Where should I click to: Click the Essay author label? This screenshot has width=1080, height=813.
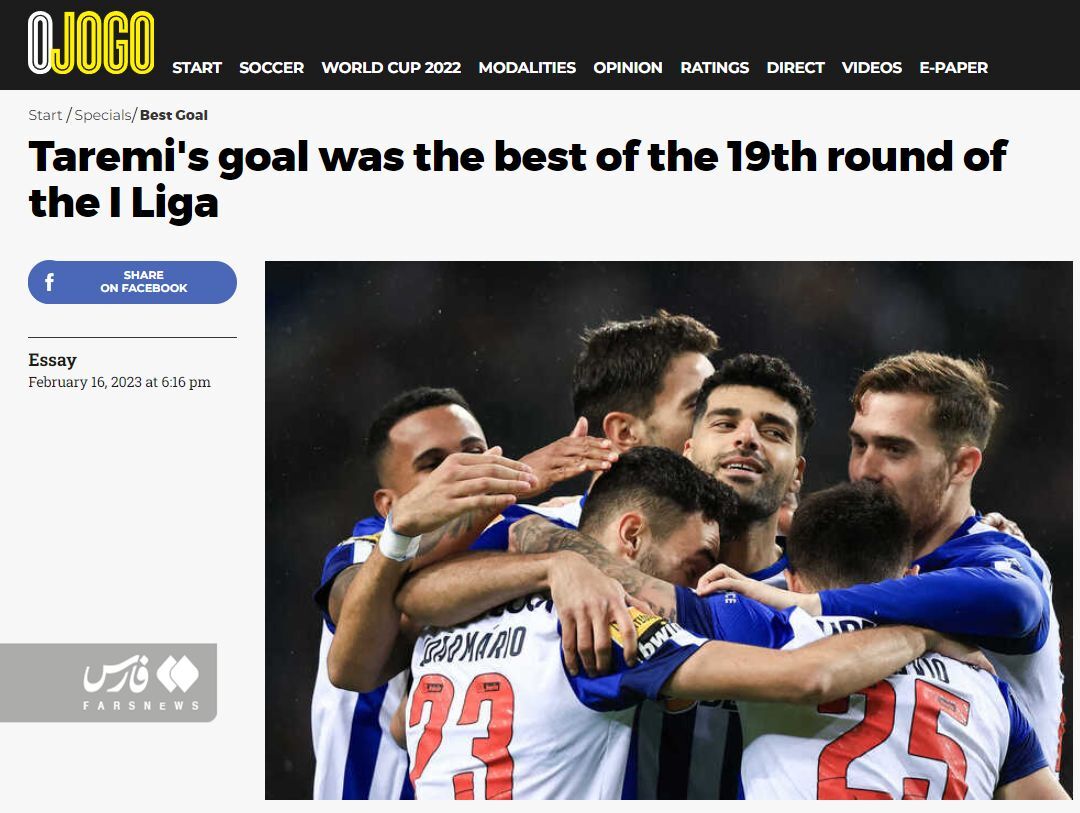click(x=52, y=360)
